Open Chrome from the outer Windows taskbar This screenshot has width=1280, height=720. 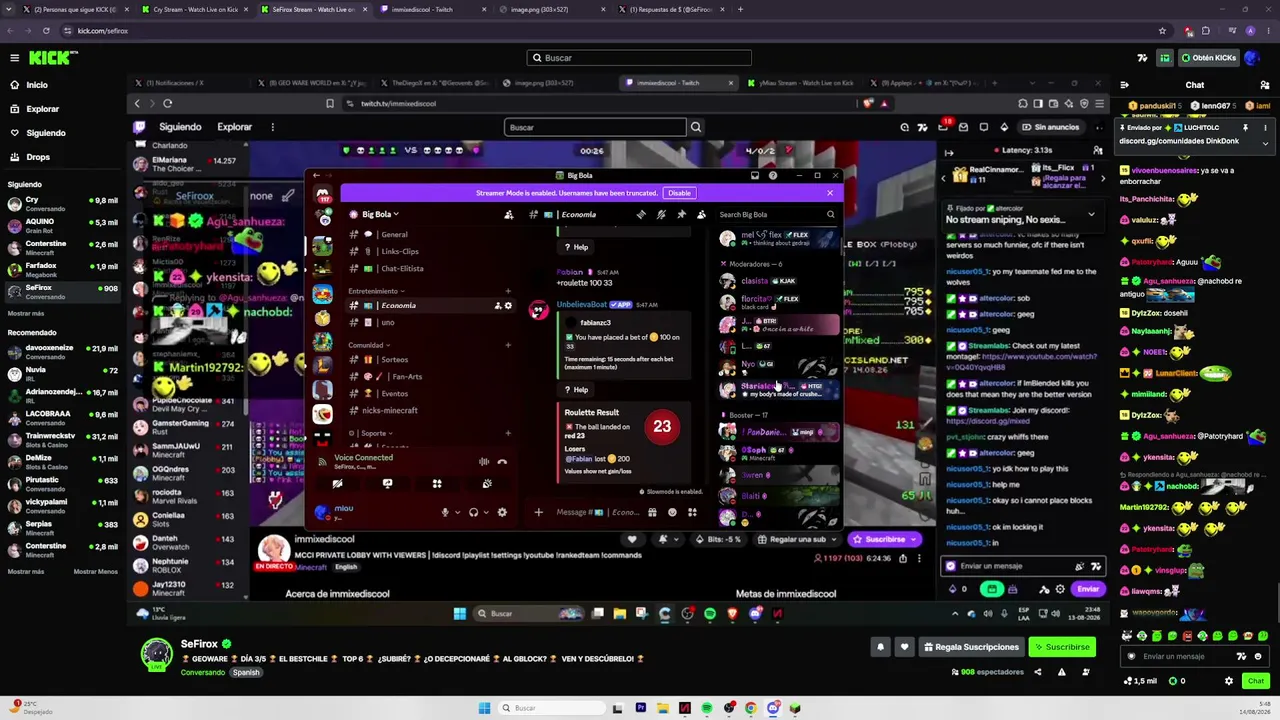tap(750, 708)
